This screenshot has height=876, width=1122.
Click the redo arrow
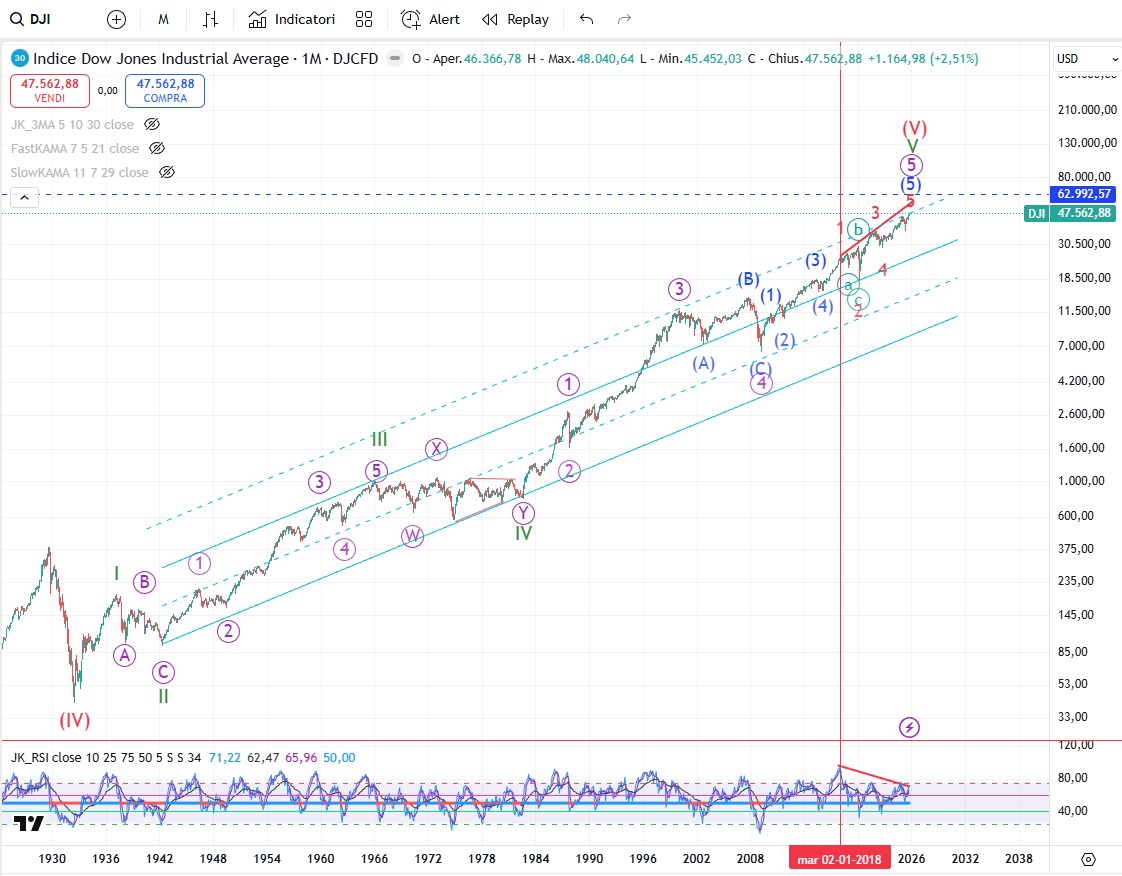624,19
